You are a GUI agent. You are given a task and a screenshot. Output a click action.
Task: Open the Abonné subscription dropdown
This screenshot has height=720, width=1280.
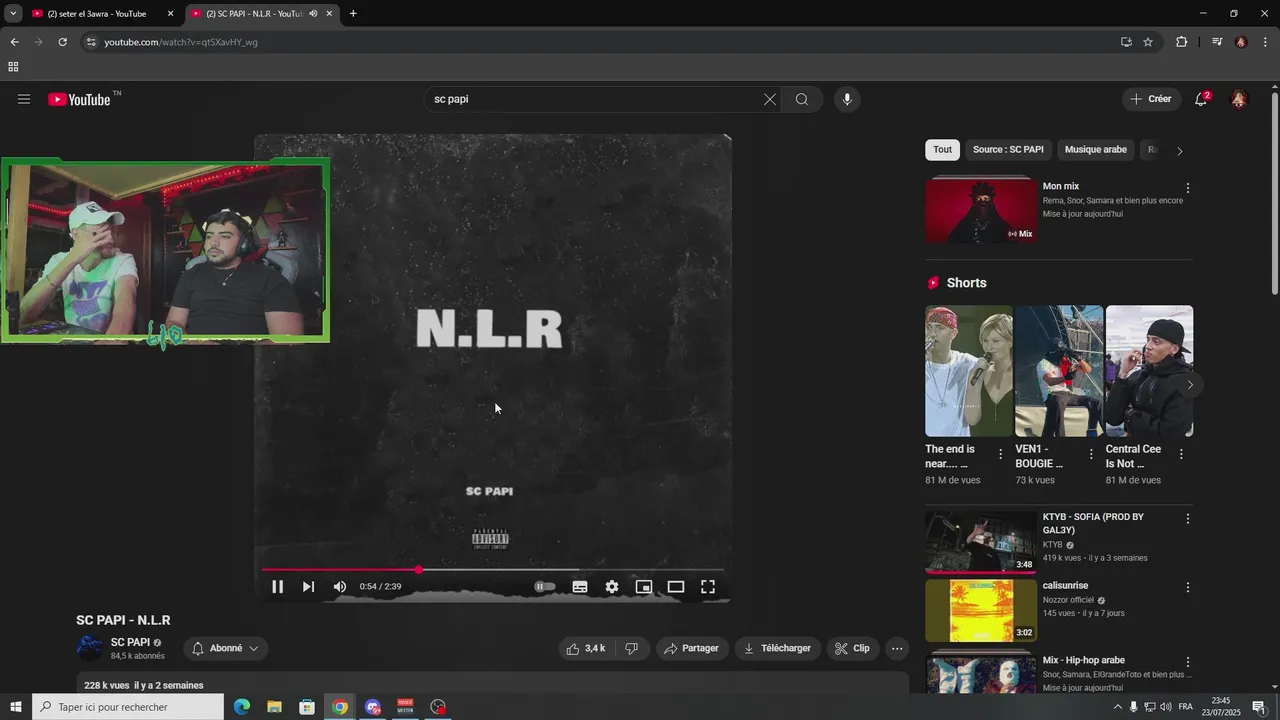pyautogui.click(x=226, y=648)
